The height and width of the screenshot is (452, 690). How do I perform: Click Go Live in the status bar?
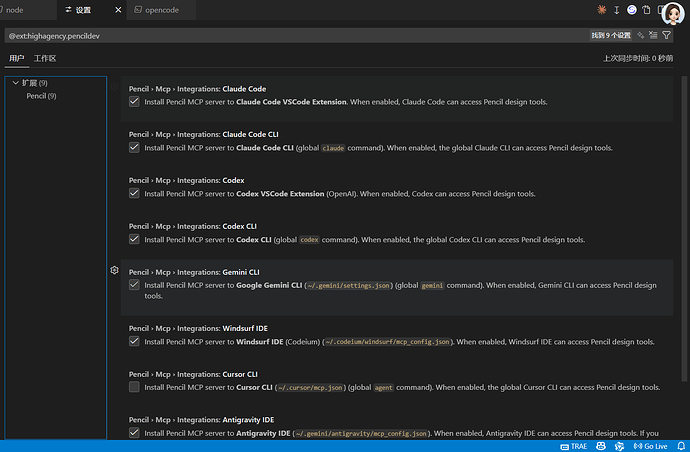point(651,445)
